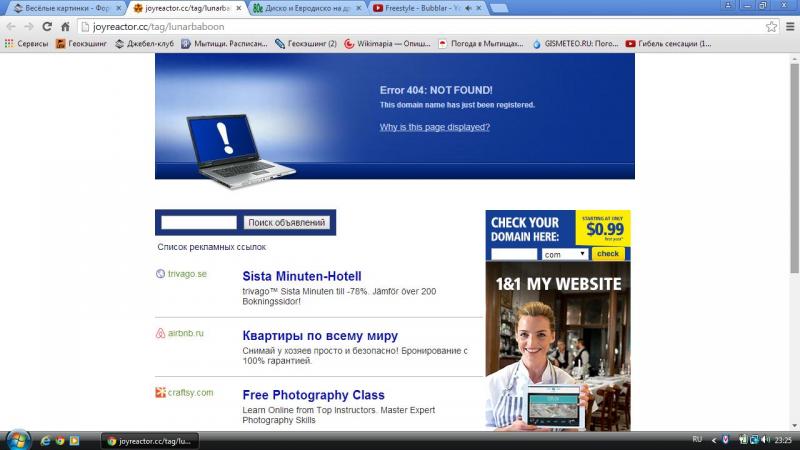Select the joyreactor.cc/tag/lu... taskbar window button
The width and height of the screenshot is (800, 450).
[x=149, y=441]
